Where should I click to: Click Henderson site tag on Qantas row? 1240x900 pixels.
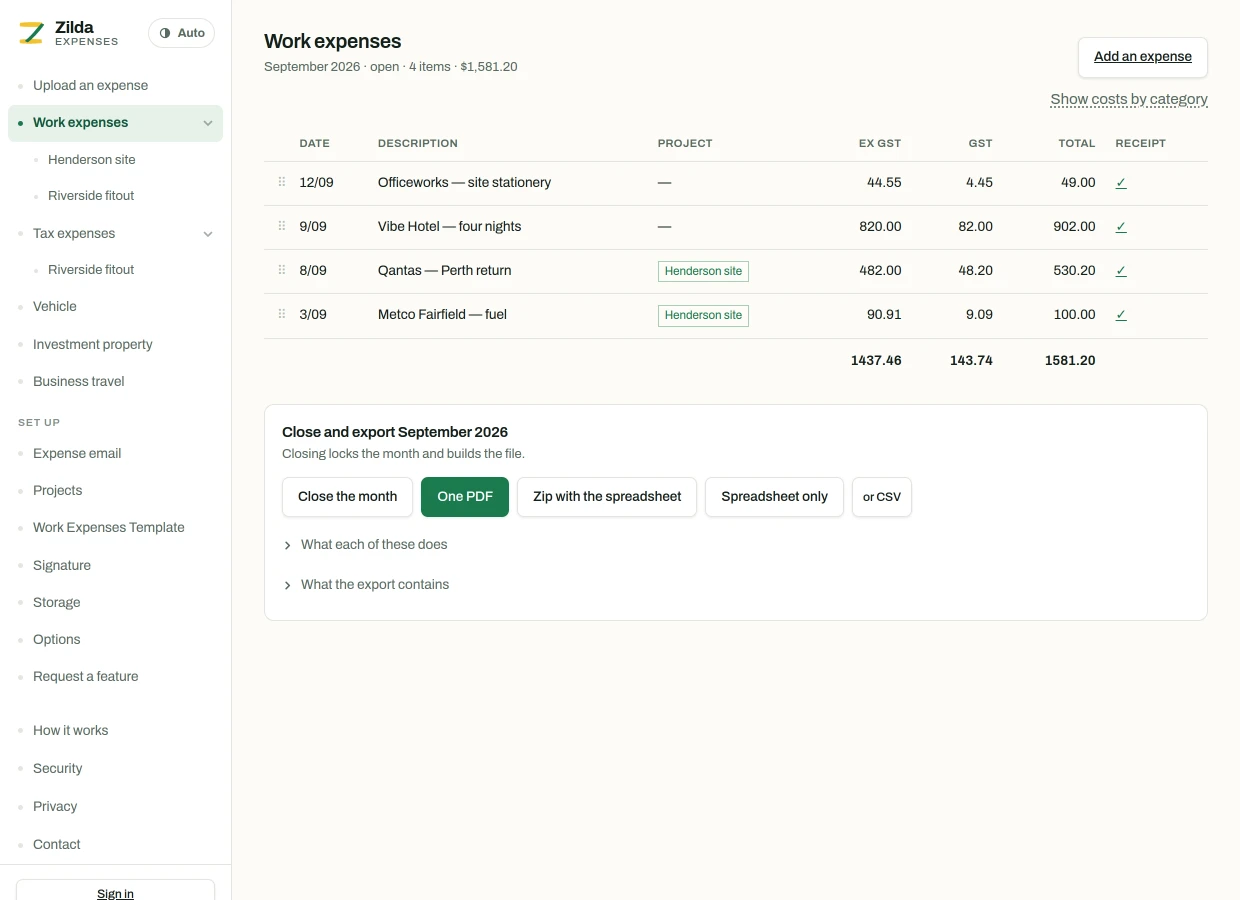pyautogui.click(x=703, y=271)
